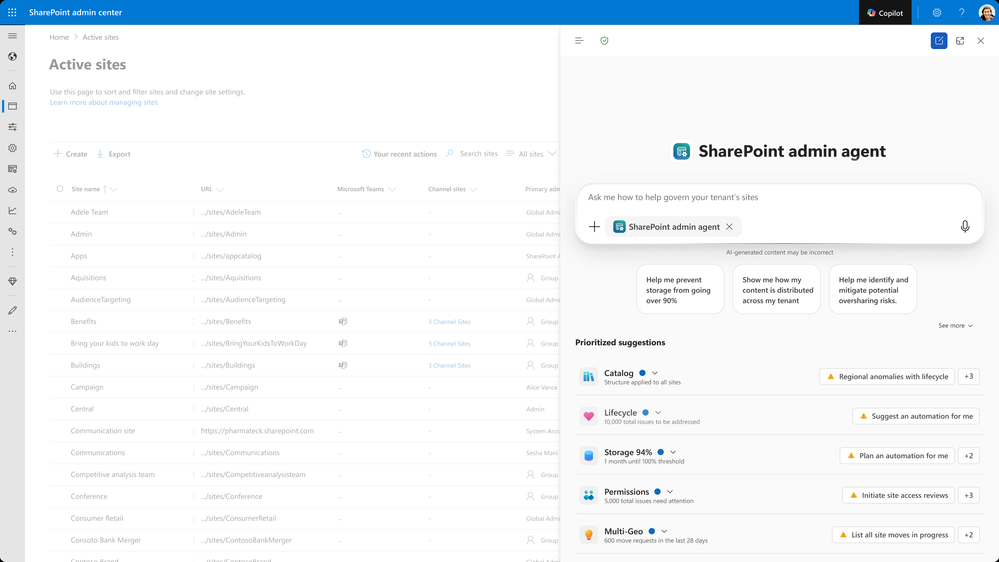Show +3 more Permissions actions
999x562 pixels.
968,495
